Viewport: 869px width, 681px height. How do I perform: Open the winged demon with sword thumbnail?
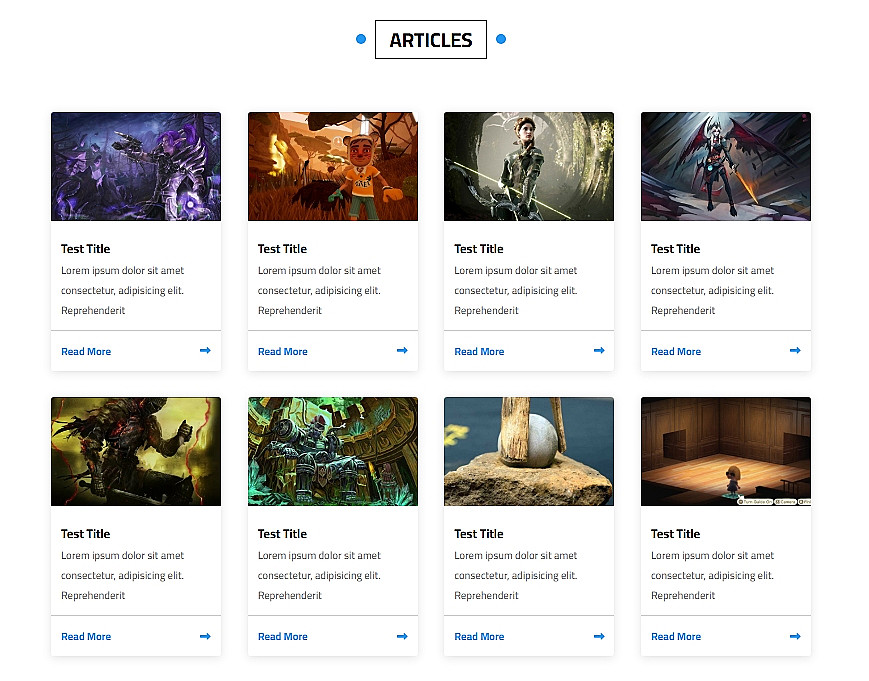725,166
